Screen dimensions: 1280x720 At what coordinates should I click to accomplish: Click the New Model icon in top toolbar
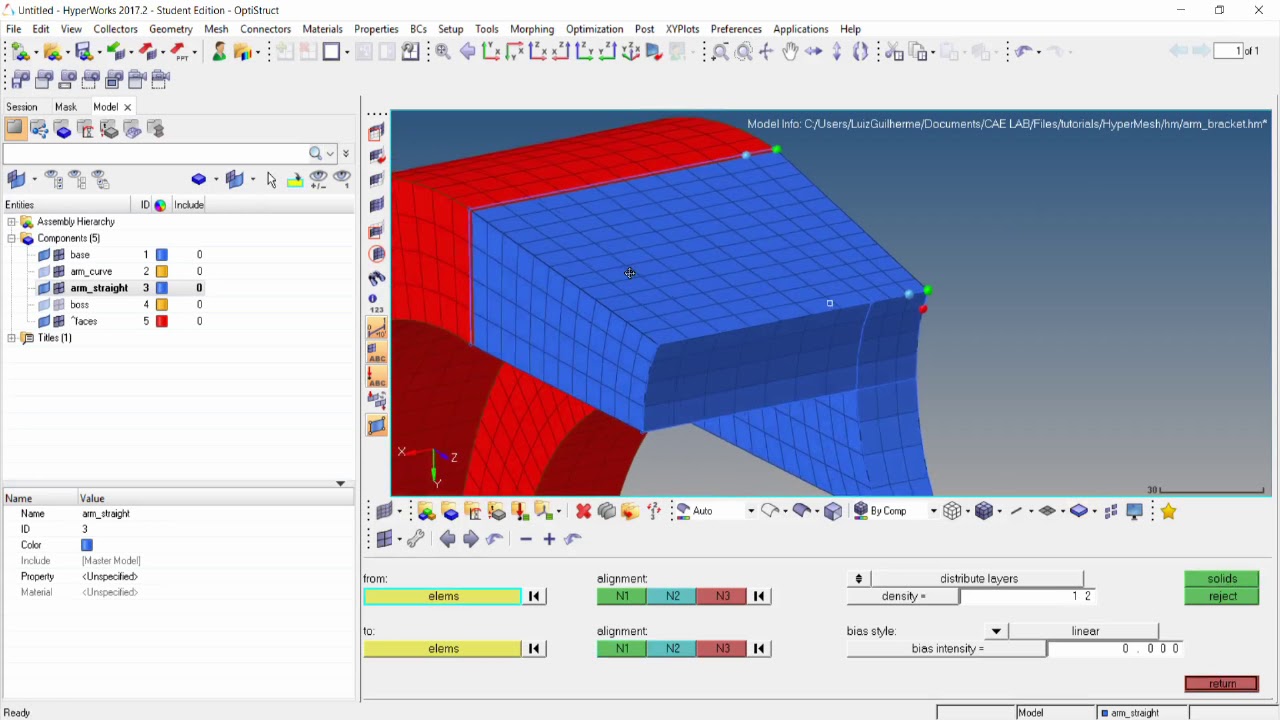pos(20,51)
